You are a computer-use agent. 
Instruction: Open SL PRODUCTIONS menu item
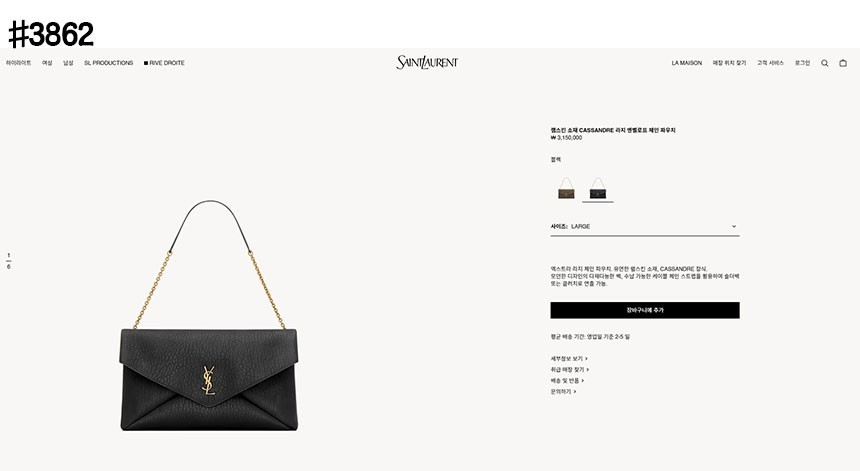point(109,63)
